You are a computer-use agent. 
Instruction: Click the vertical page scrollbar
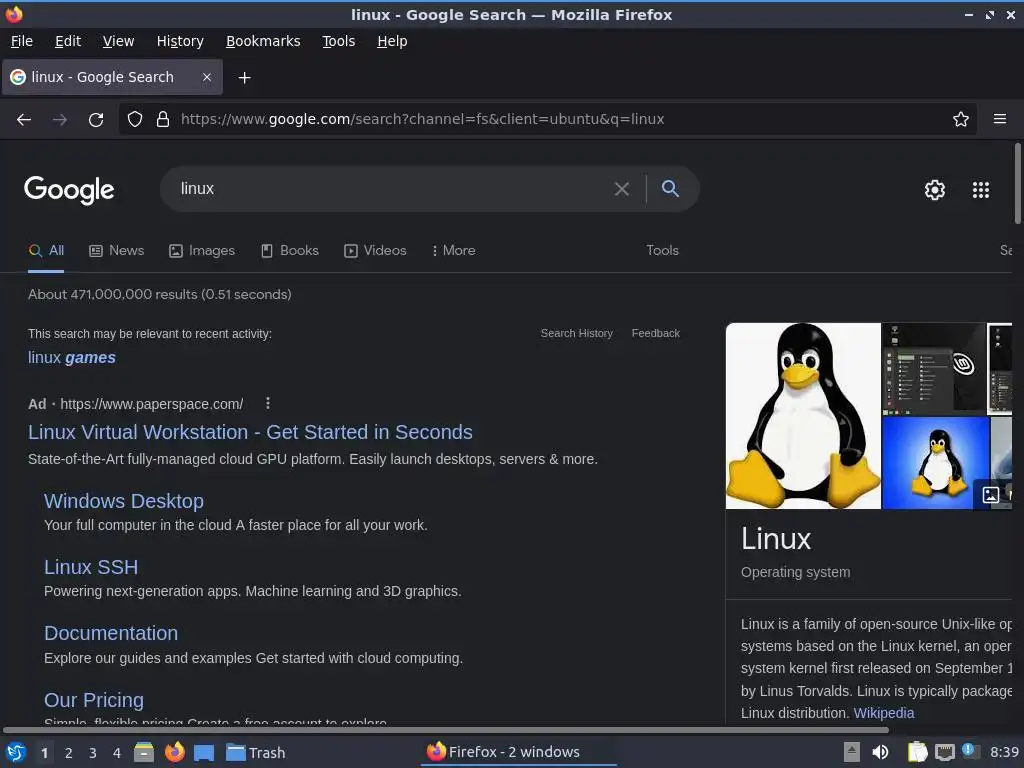(x=1017, y=184)
